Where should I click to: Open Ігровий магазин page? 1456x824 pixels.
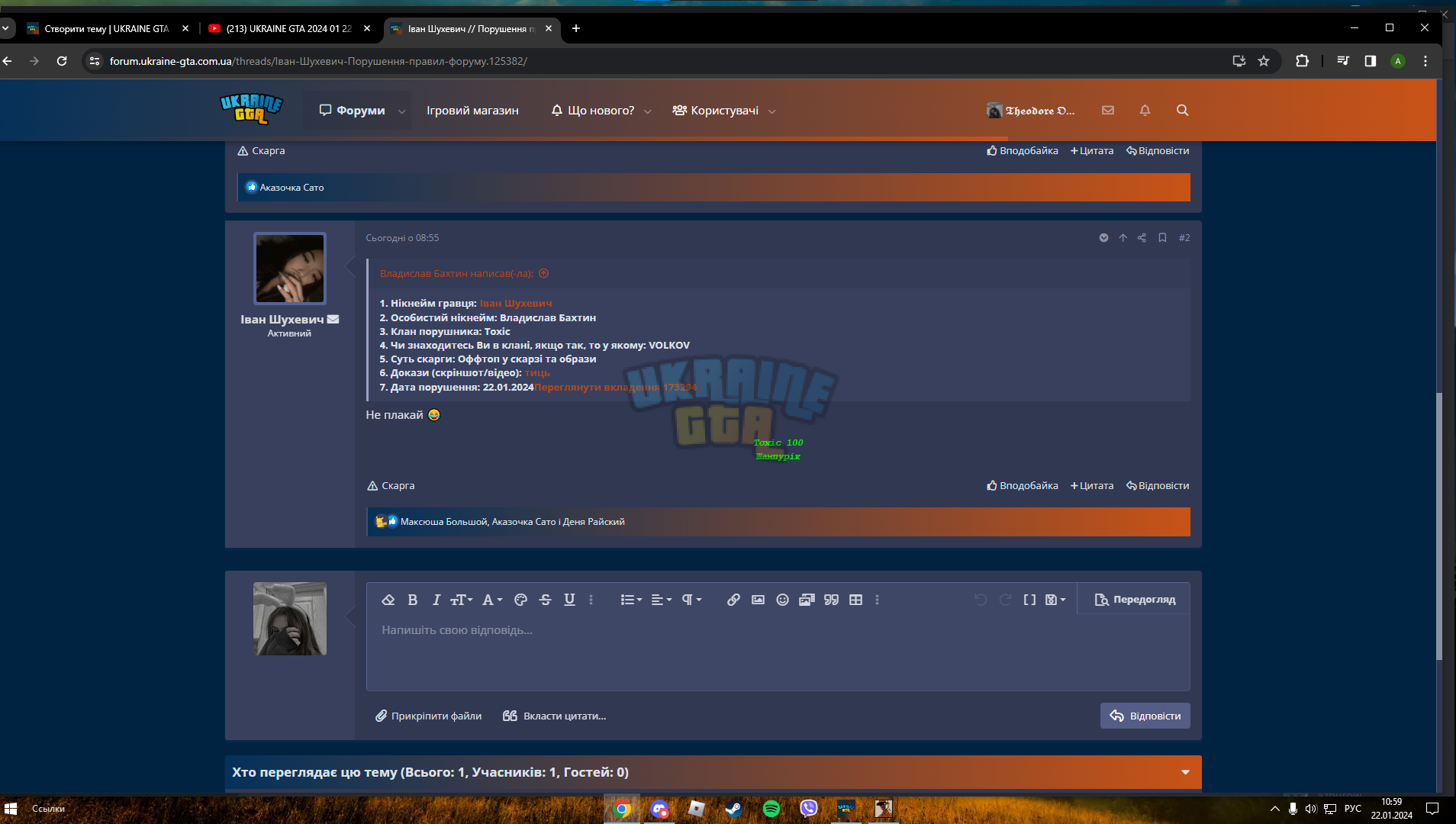pos(472,111)
